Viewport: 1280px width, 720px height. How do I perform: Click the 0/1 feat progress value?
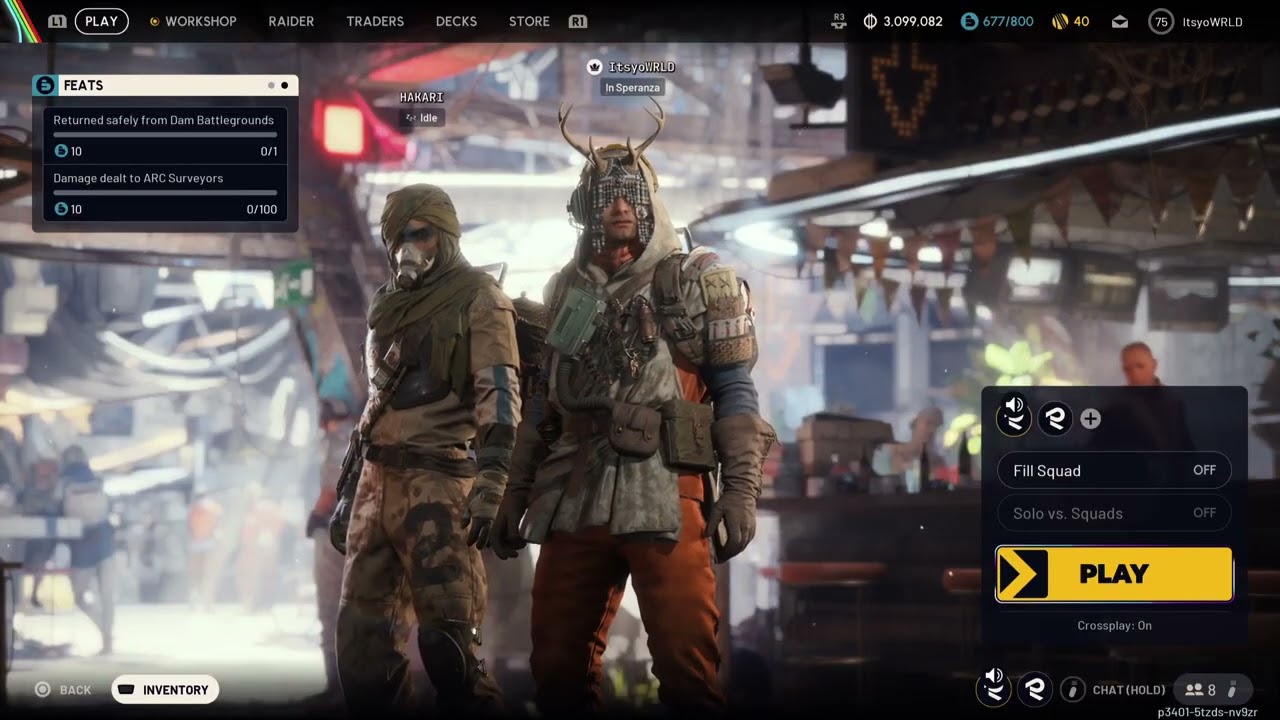[269, 151]
